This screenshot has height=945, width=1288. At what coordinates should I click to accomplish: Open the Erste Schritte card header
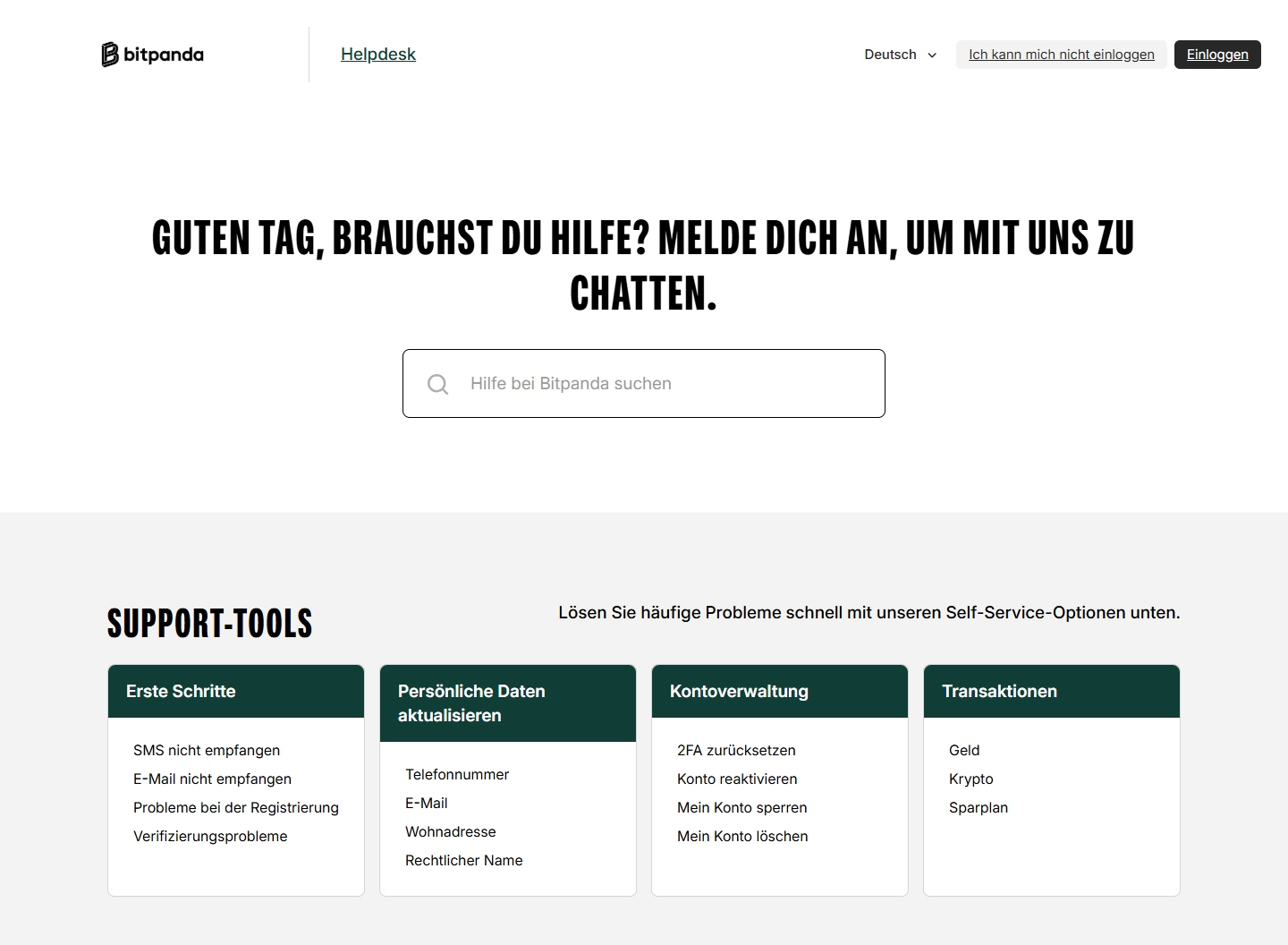click(x=236, y=691)
